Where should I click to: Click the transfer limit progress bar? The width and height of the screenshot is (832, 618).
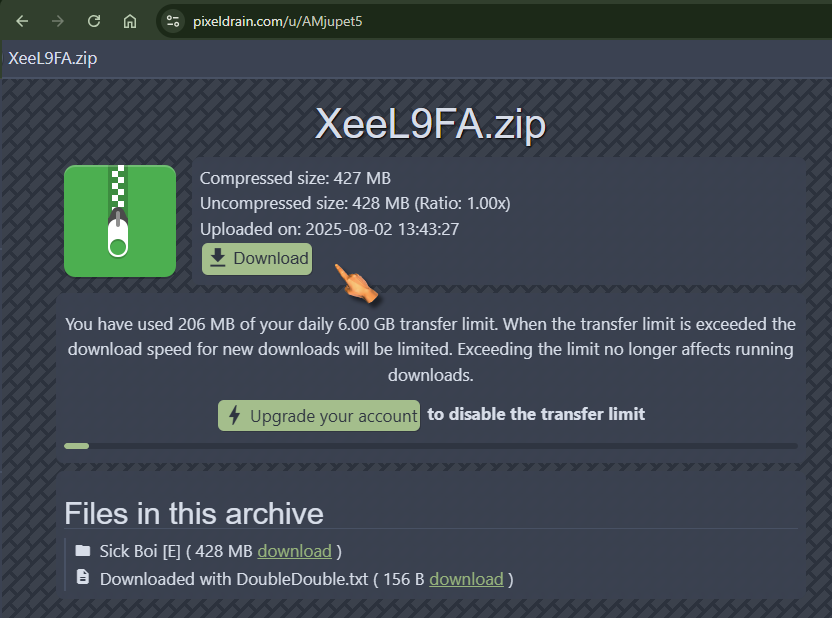(x=430, y=446)
